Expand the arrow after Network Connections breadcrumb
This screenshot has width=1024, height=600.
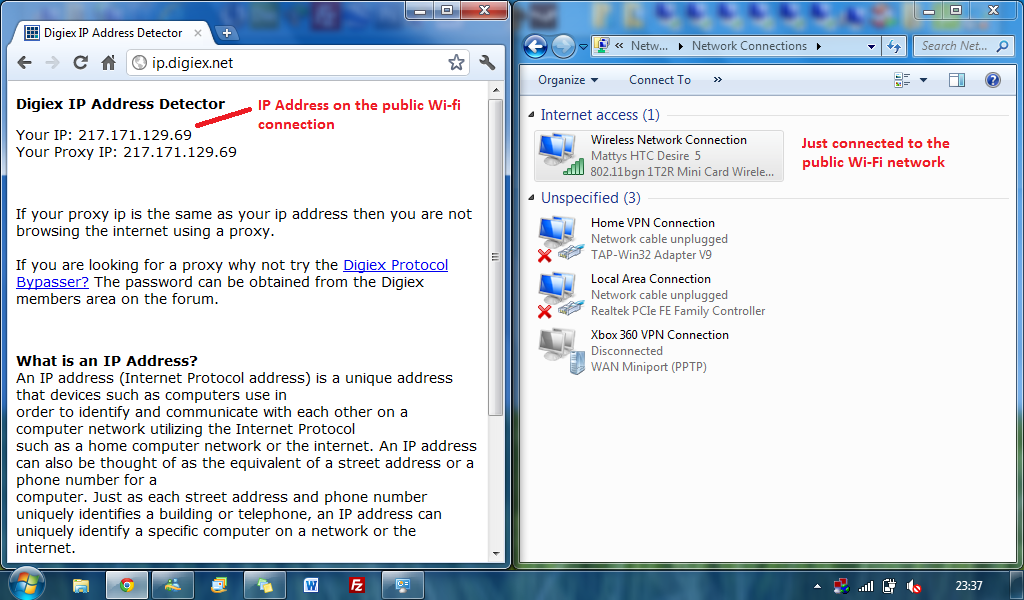click(x=818, y=46)
